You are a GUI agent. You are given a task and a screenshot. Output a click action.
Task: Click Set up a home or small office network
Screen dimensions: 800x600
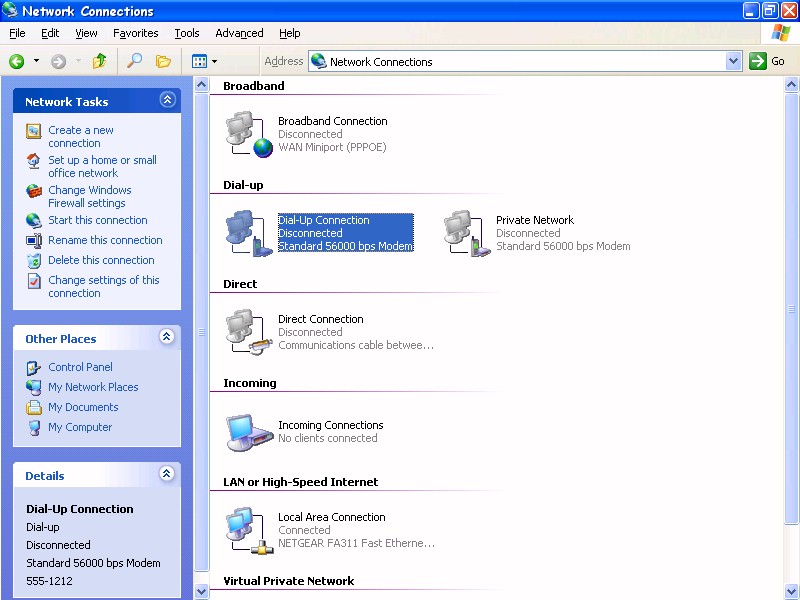tap(103, 166)
